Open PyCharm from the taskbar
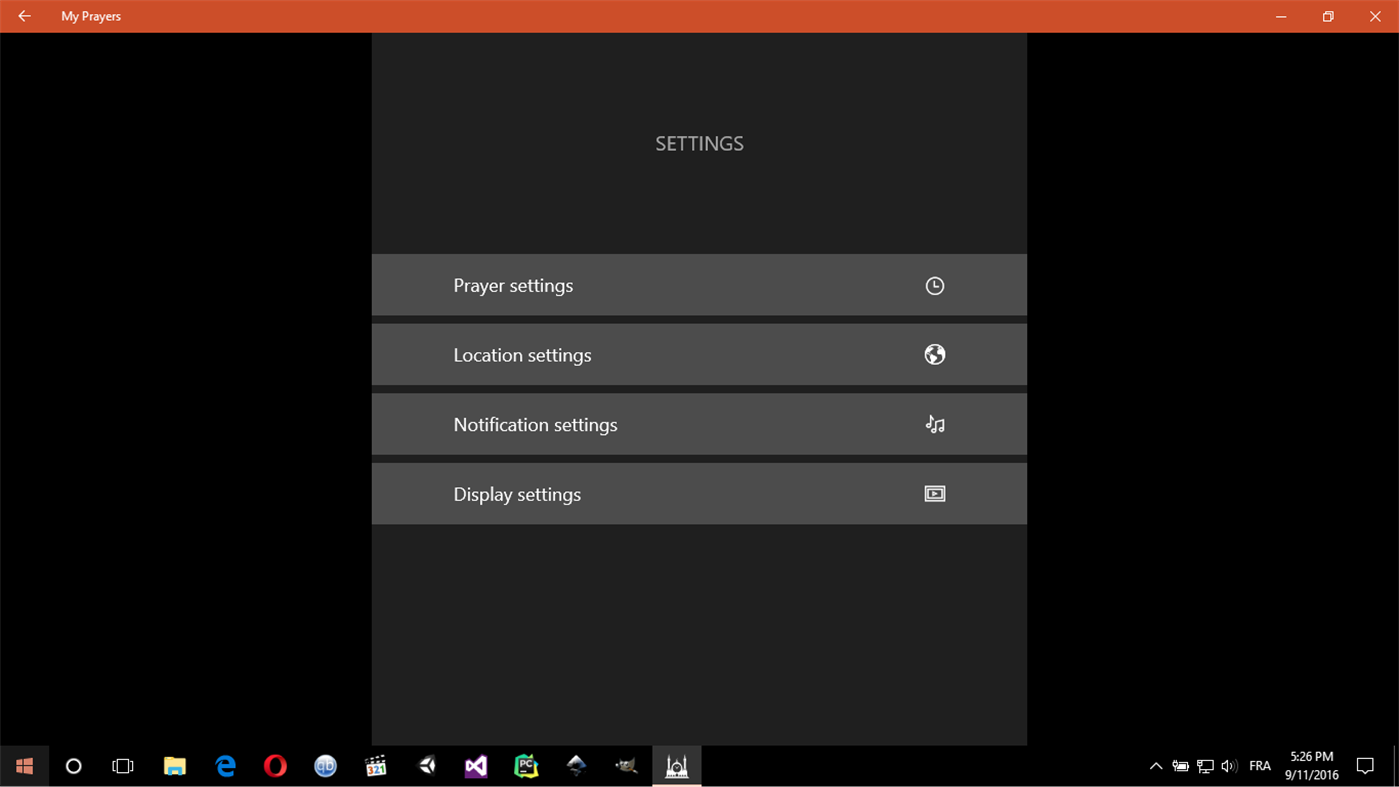This screenshot has height=787, width=1399. (x=527, y=766)
